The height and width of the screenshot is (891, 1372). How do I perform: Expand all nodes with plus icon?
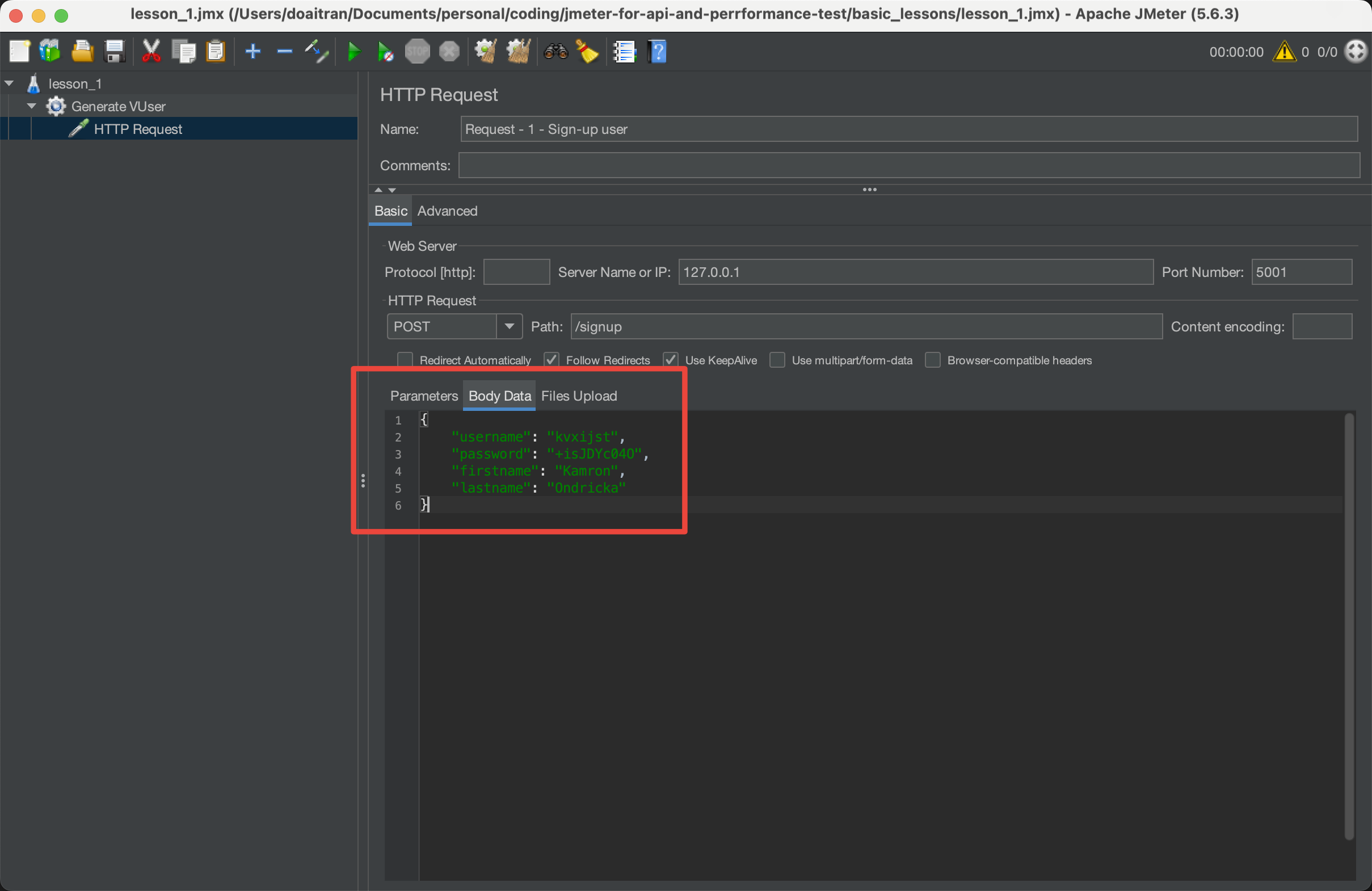253,51
